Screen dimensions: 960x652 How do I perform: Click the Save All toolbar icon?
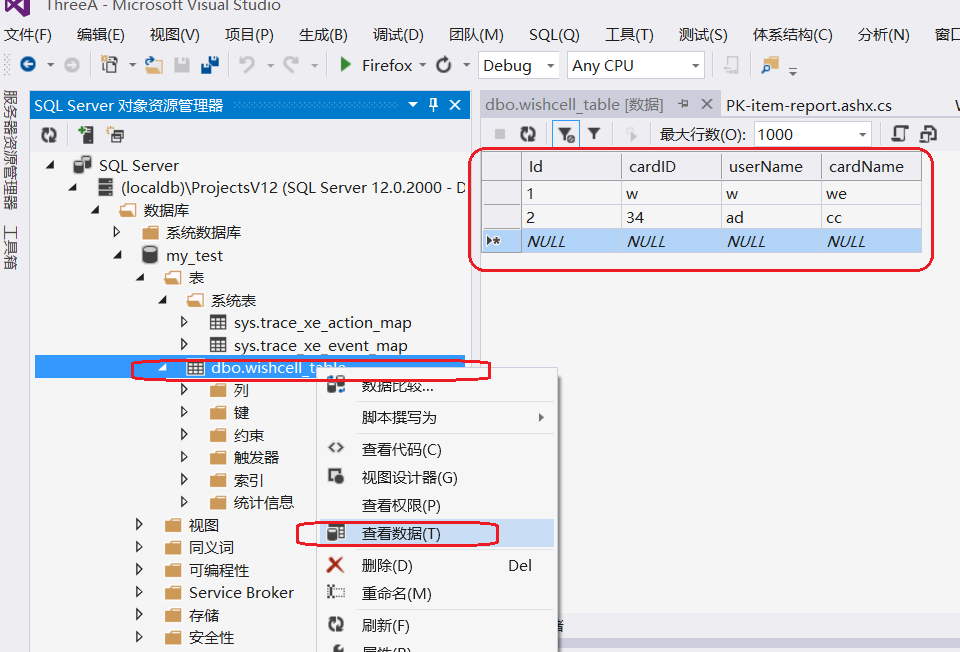pyautogui.click(x=210, y=65)
